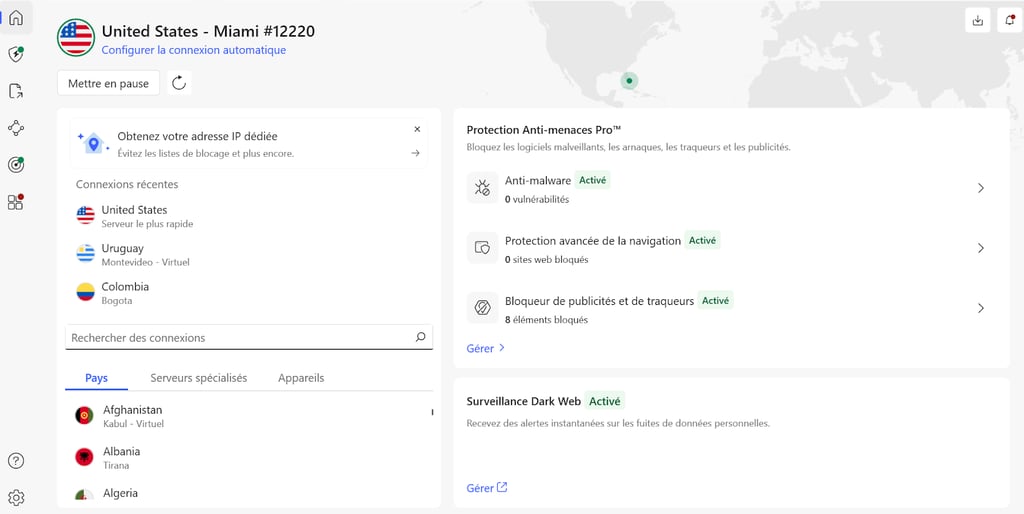Click the Albania flag icon
1024x514 pixels.
(84, 457)
